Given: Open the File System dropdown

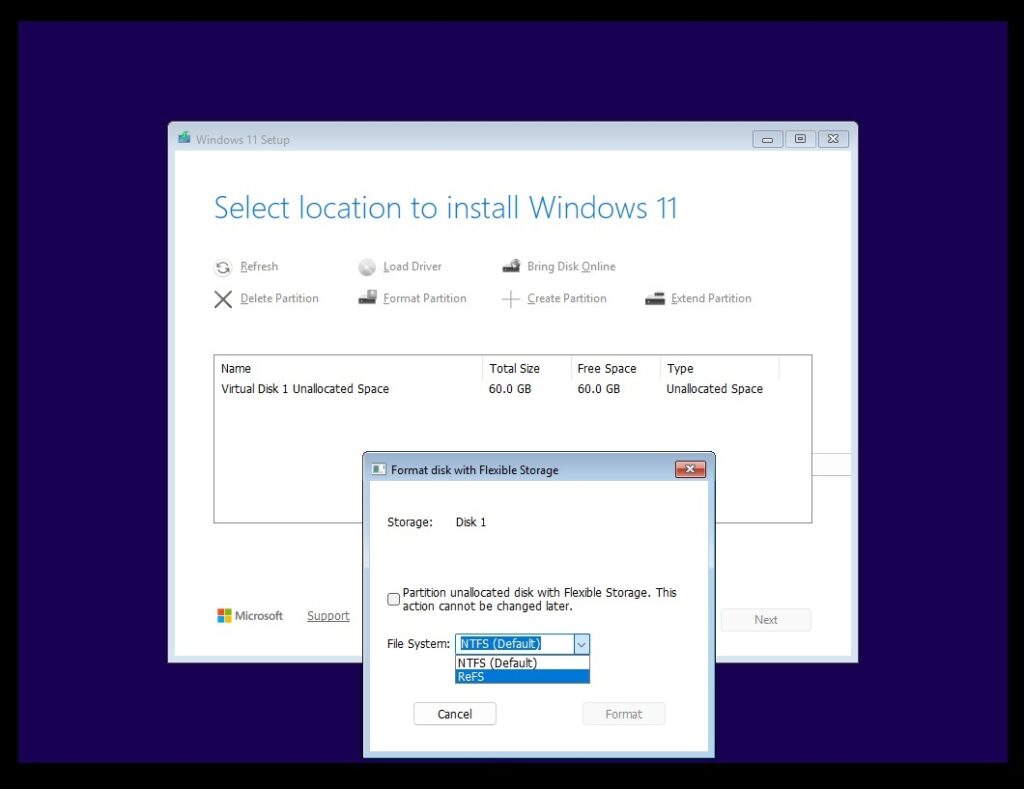Looking at the screenshot, I should tap(582, 644).
